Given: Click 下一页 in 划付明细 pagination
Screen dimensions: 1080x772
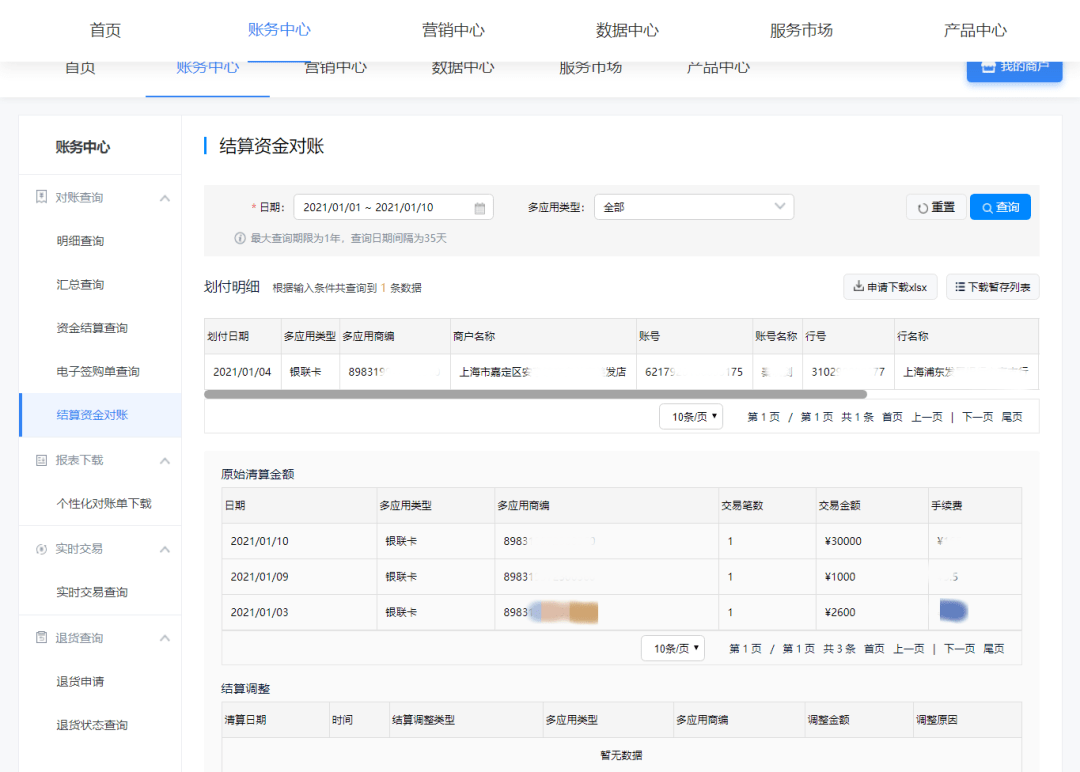Looking at the screenshot, I should pos(977,417).
